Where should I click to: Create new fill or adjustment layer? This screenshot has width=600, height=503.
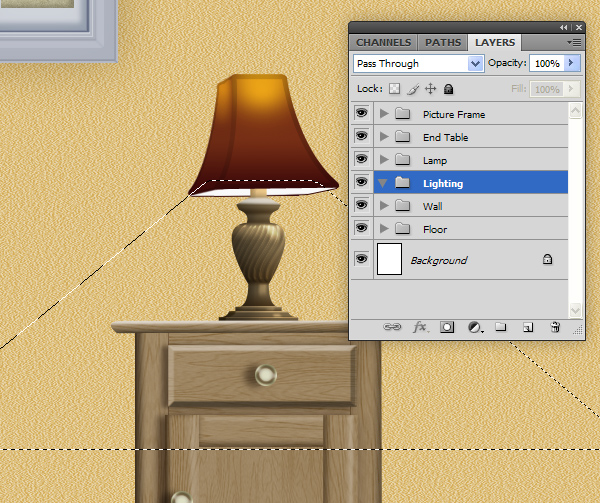tap(474, 326)
